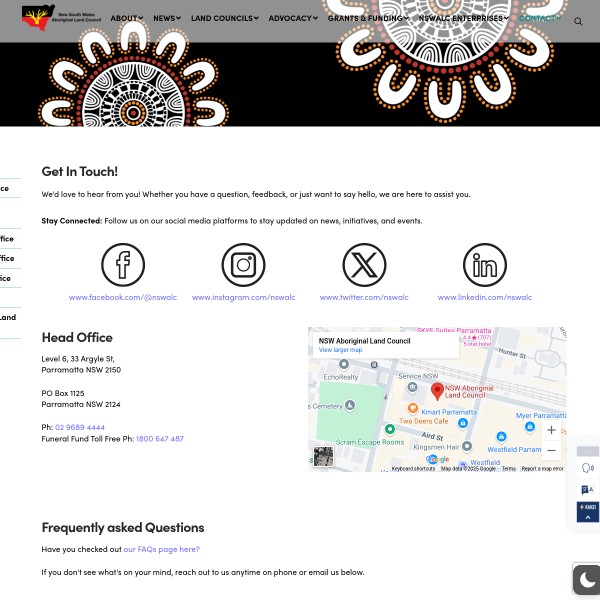Open the Instagram circle icon
The height and width of the screenshot is (600, 600).
pos(243,265)
